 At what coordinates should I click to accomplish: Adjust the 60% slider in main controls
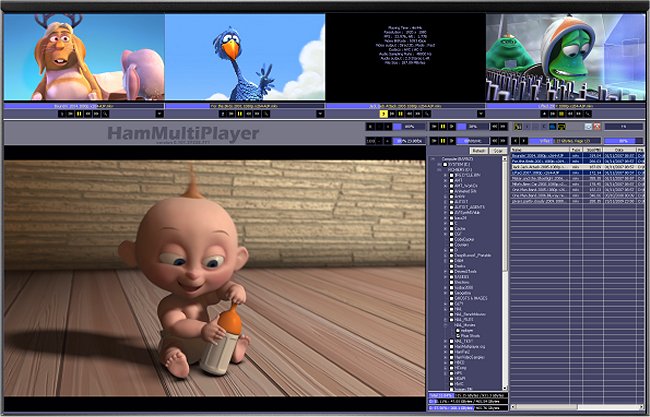tap(409, 126)
